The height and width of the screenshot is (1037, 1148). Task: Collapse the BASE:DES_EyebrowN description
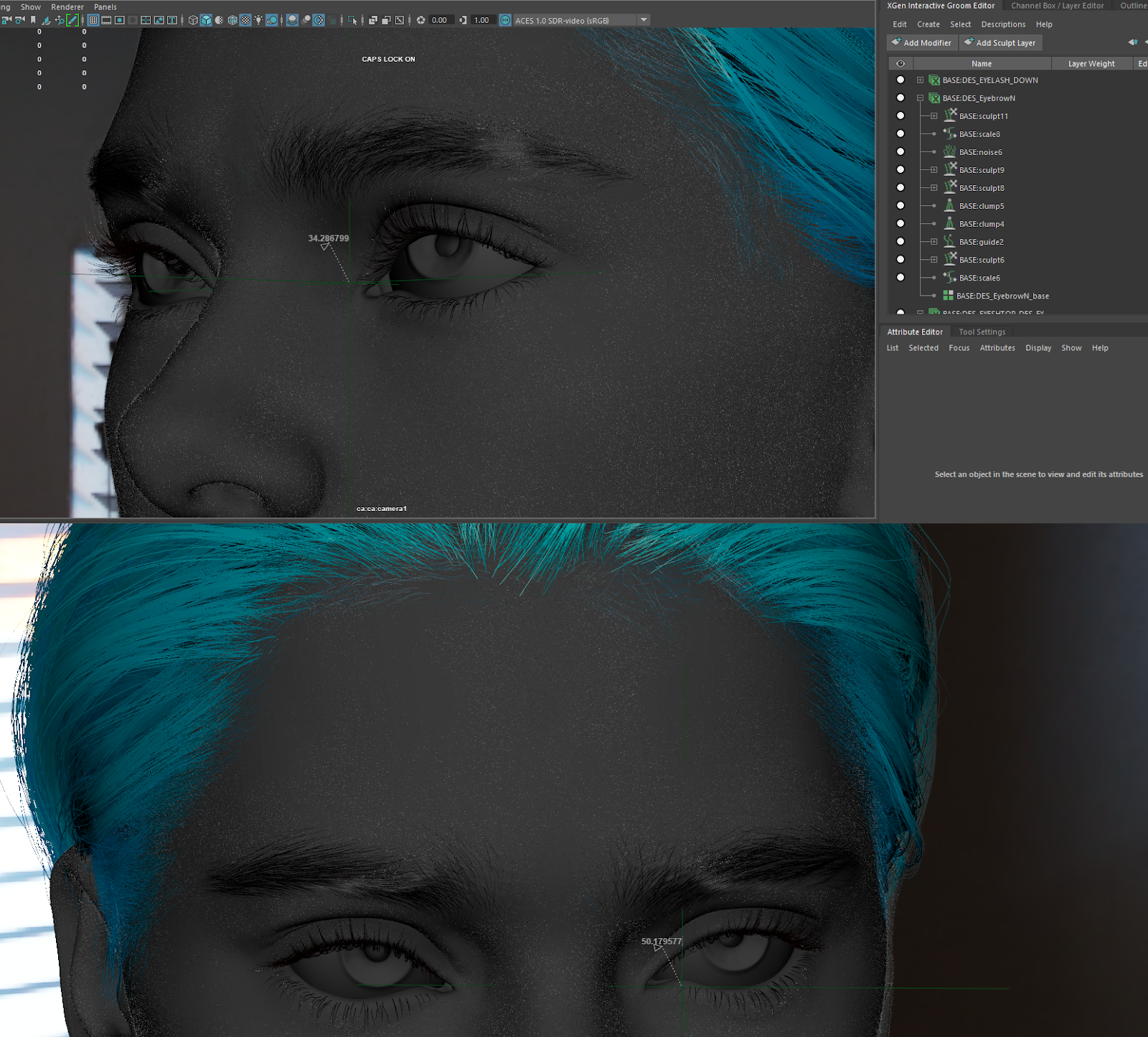pos(920,98)
